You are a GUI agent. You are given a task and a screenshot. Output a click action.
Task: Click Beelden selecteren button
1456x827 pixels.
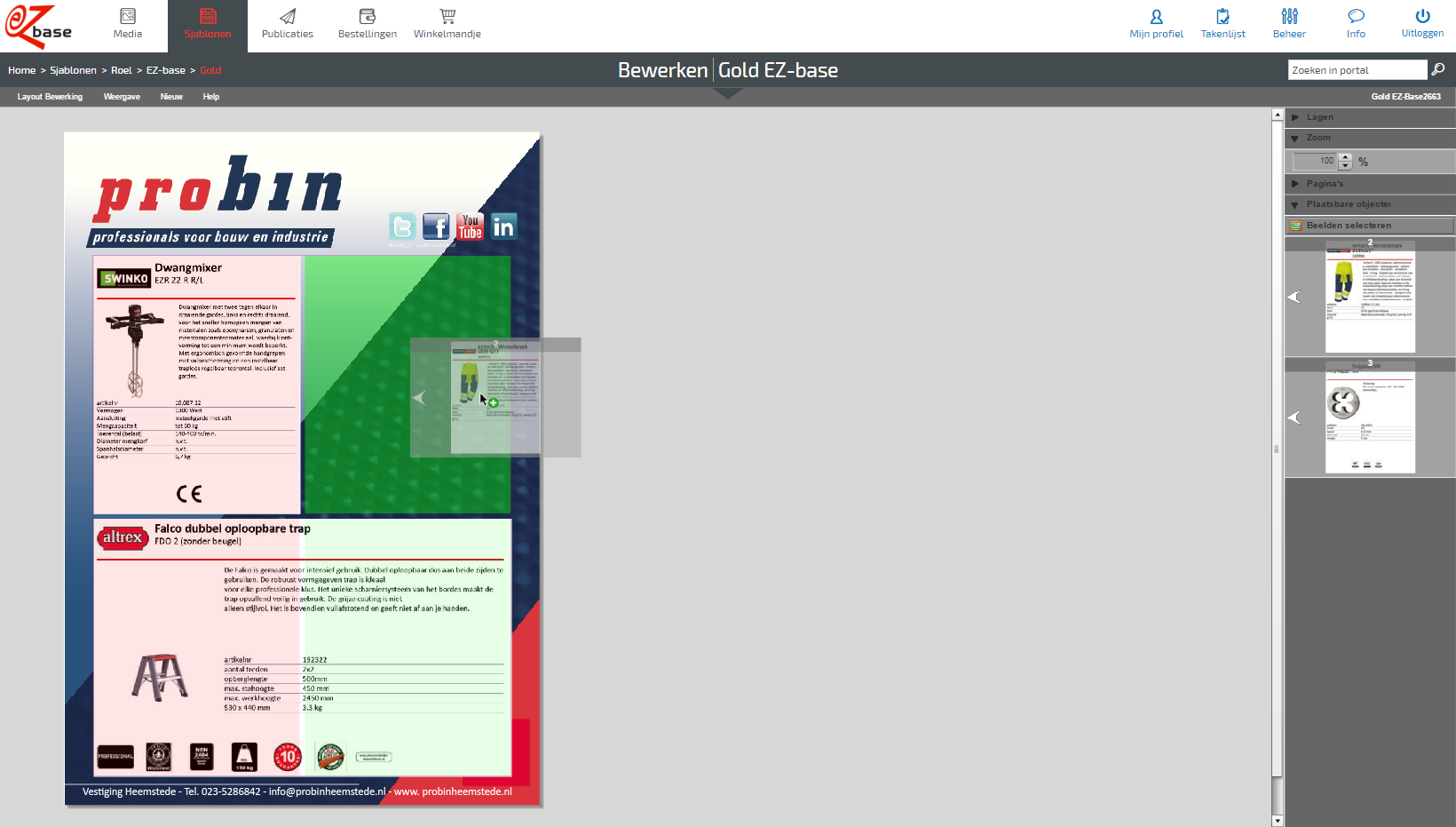coord(1369,226)
